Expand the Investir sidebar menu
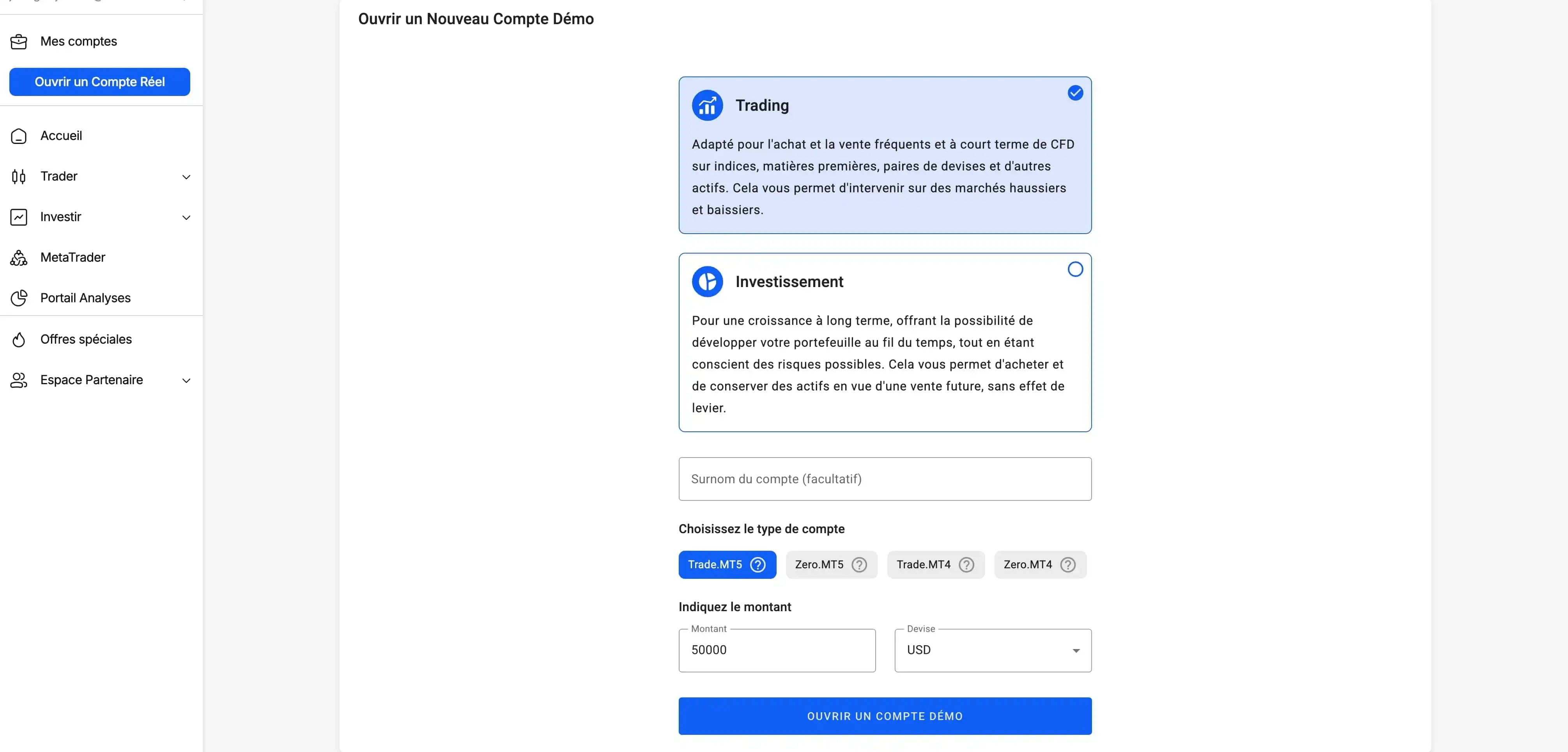 tap(101, 217)
